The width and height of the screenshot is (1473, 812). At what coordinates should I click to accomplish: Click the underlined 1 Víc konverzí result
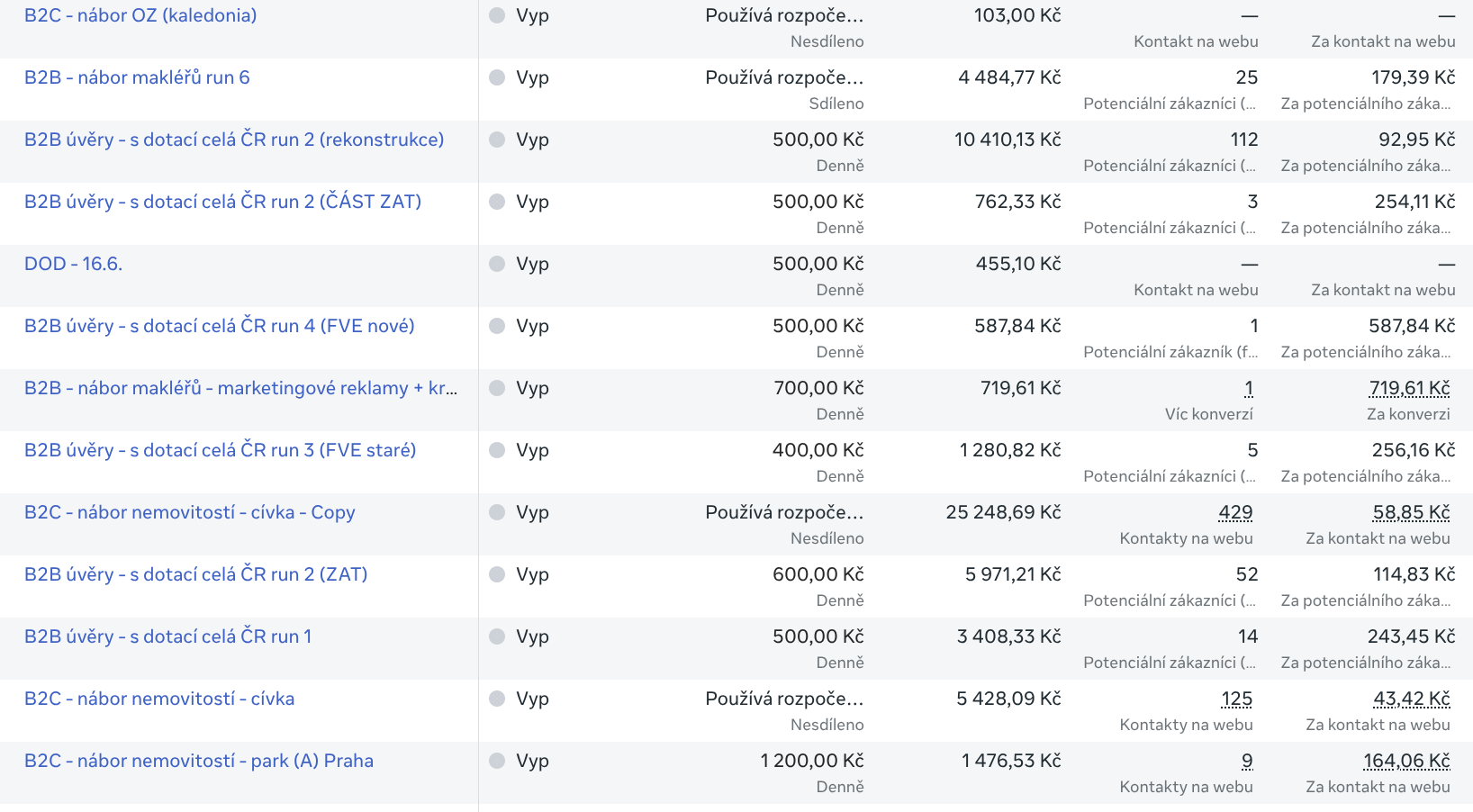1249,388
